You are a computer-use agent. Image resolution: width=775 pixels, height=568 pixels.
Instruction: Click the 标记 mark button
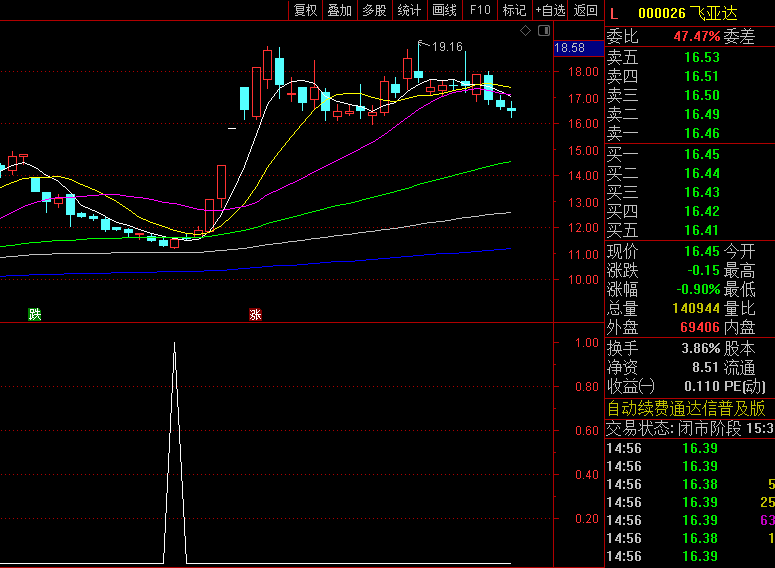515,10
